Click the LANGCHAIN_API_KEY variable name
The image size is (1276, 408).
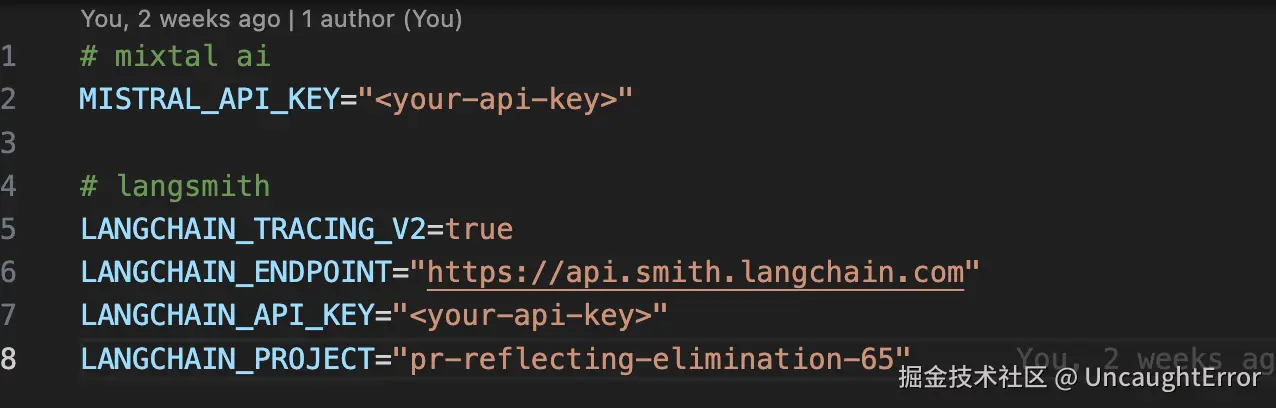pyautogui.click(x=227, y=315)
